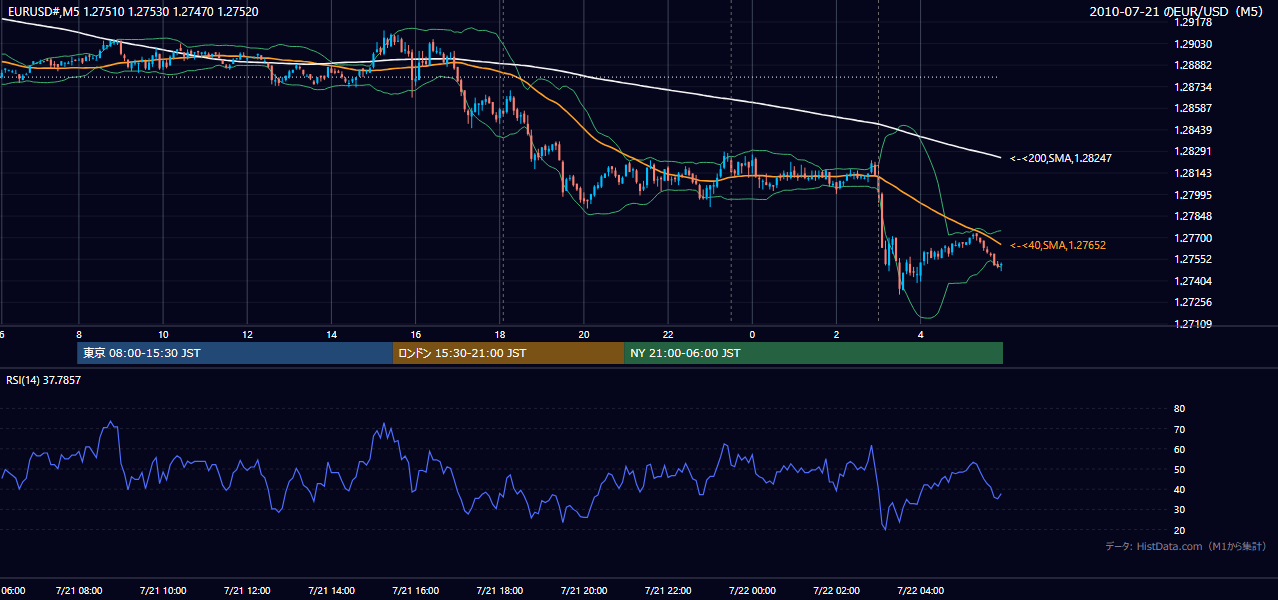
Task: Click price axis value 1.27700
Action: [x=1193, y=238]
